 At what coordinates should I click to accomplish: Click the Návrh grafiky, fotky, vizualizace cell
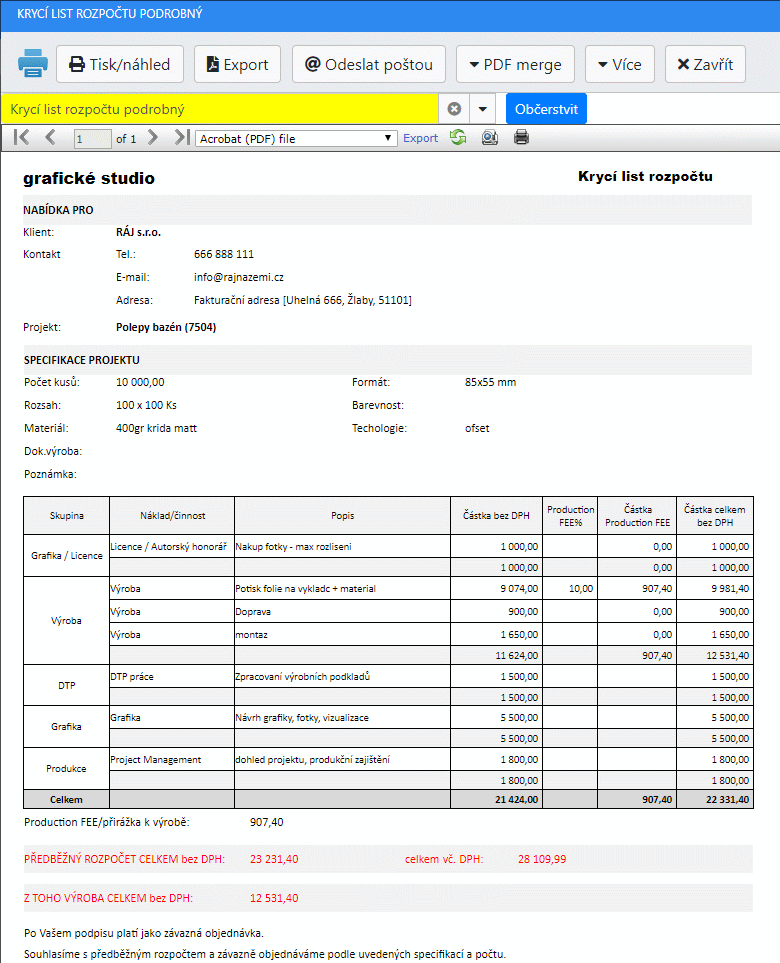(342, 717)
